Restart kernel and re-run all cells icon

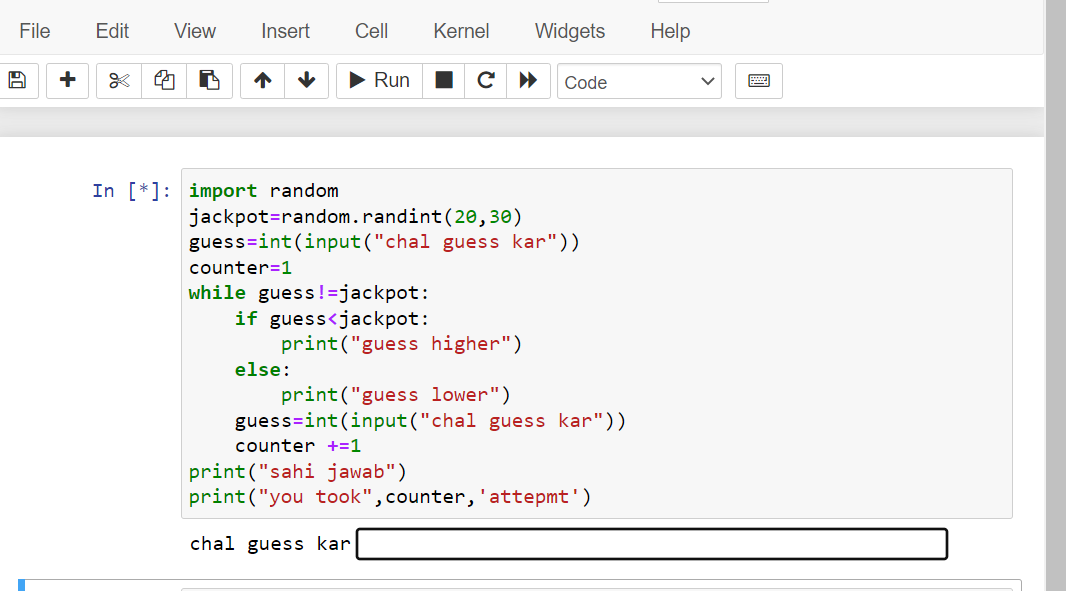(528, 81)
